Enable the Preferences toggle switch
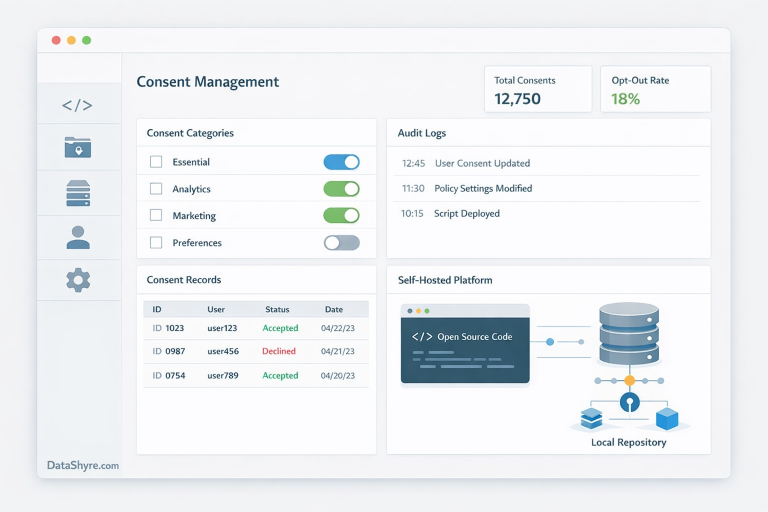Viewport: 768px width, 512px height. pos(341,243)
